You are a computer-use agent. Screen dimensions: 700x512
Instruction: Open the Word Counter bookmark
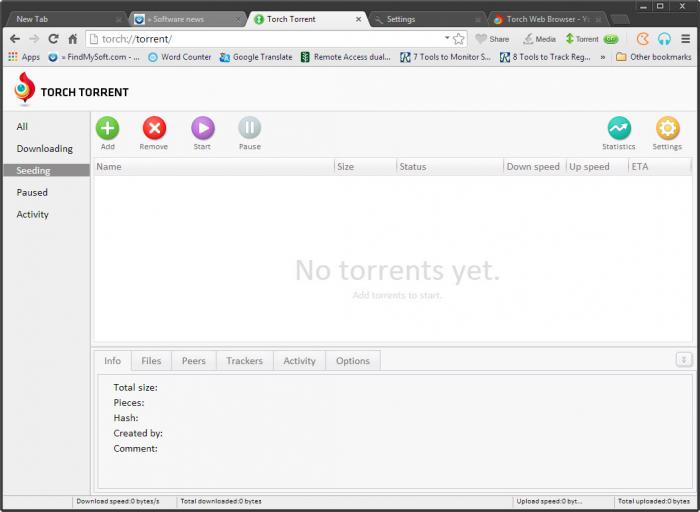tap(179, 57)
